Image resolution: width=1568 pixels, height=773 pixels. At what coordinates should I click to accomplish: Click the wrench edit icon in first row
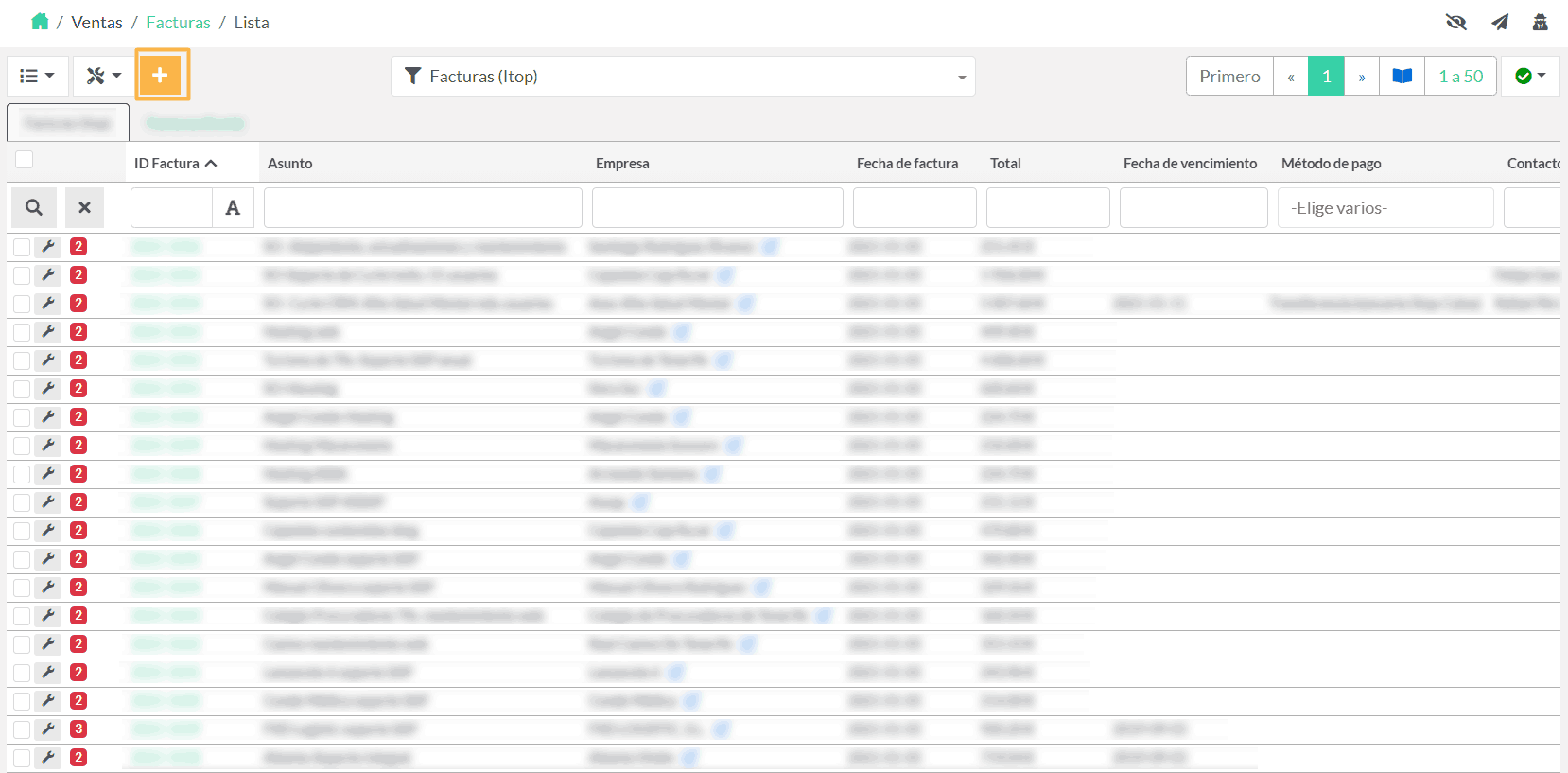tap(48, 247)
